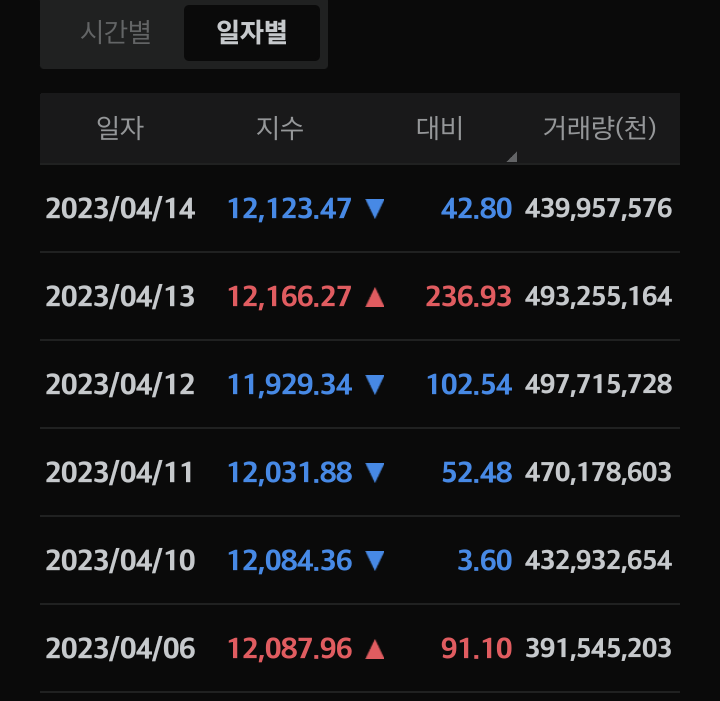The height and width of the screenshot is (701, 720).
Task: Click volume 391,545,203
Action: click(598, 648)
